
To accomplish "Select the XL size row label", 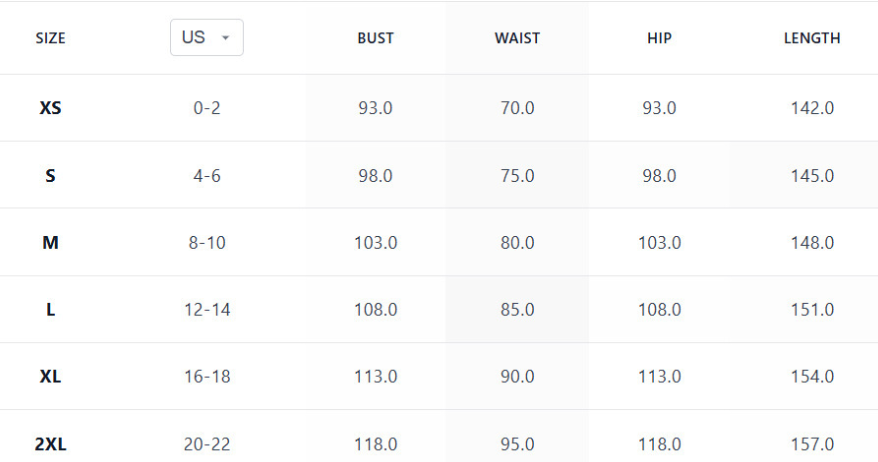I will tap(50, 377).
